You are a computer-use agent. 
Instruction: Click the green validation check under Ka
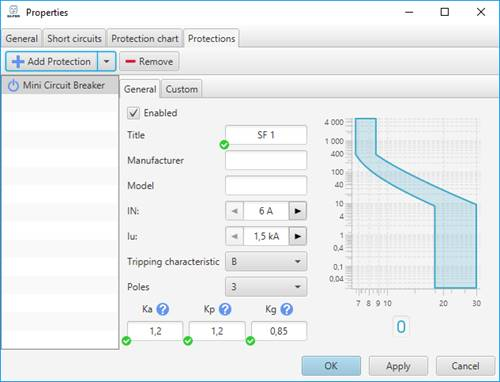(126, 341)
